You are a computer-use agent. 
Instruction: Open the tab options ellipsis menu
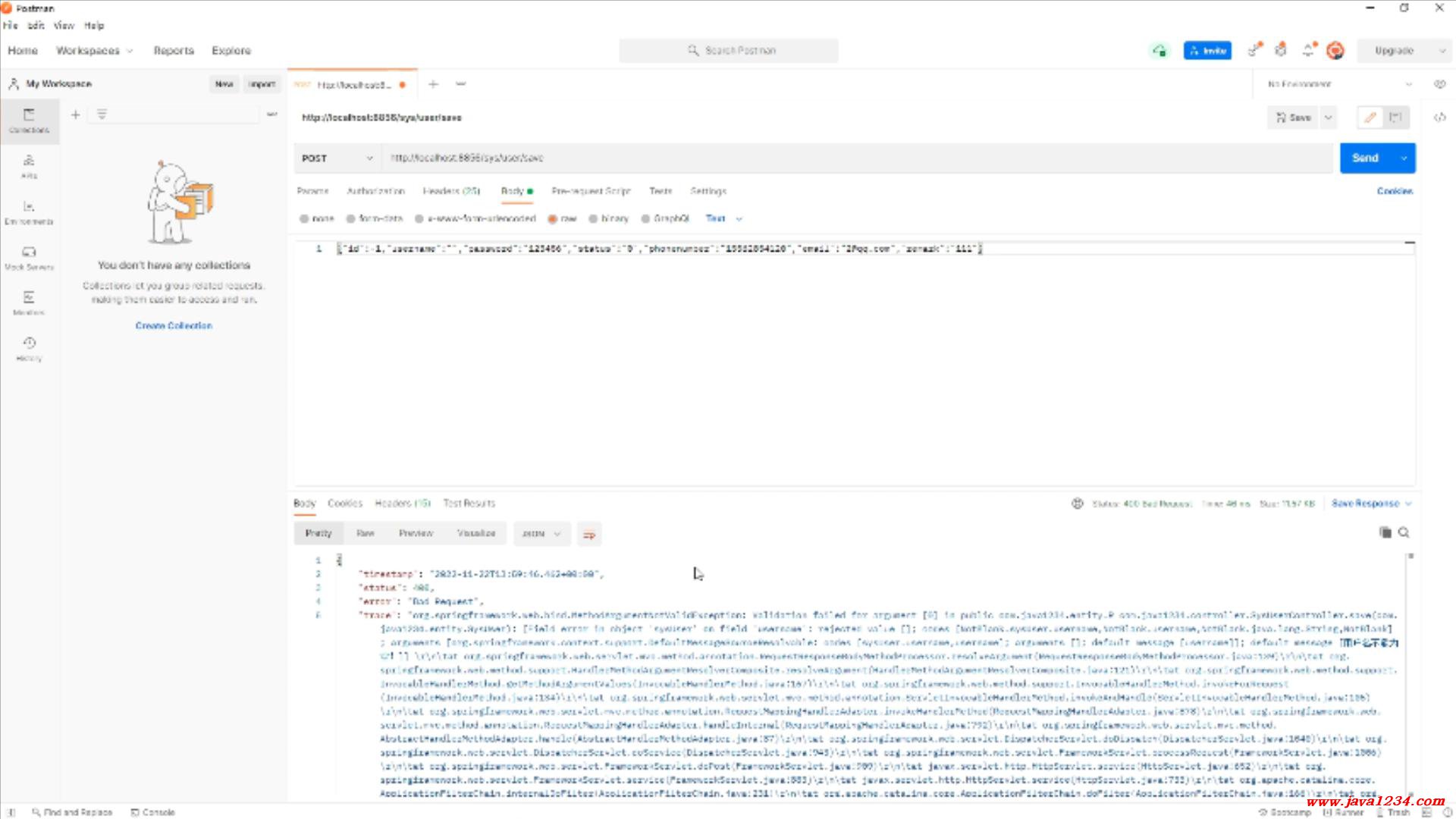point(460,84)
